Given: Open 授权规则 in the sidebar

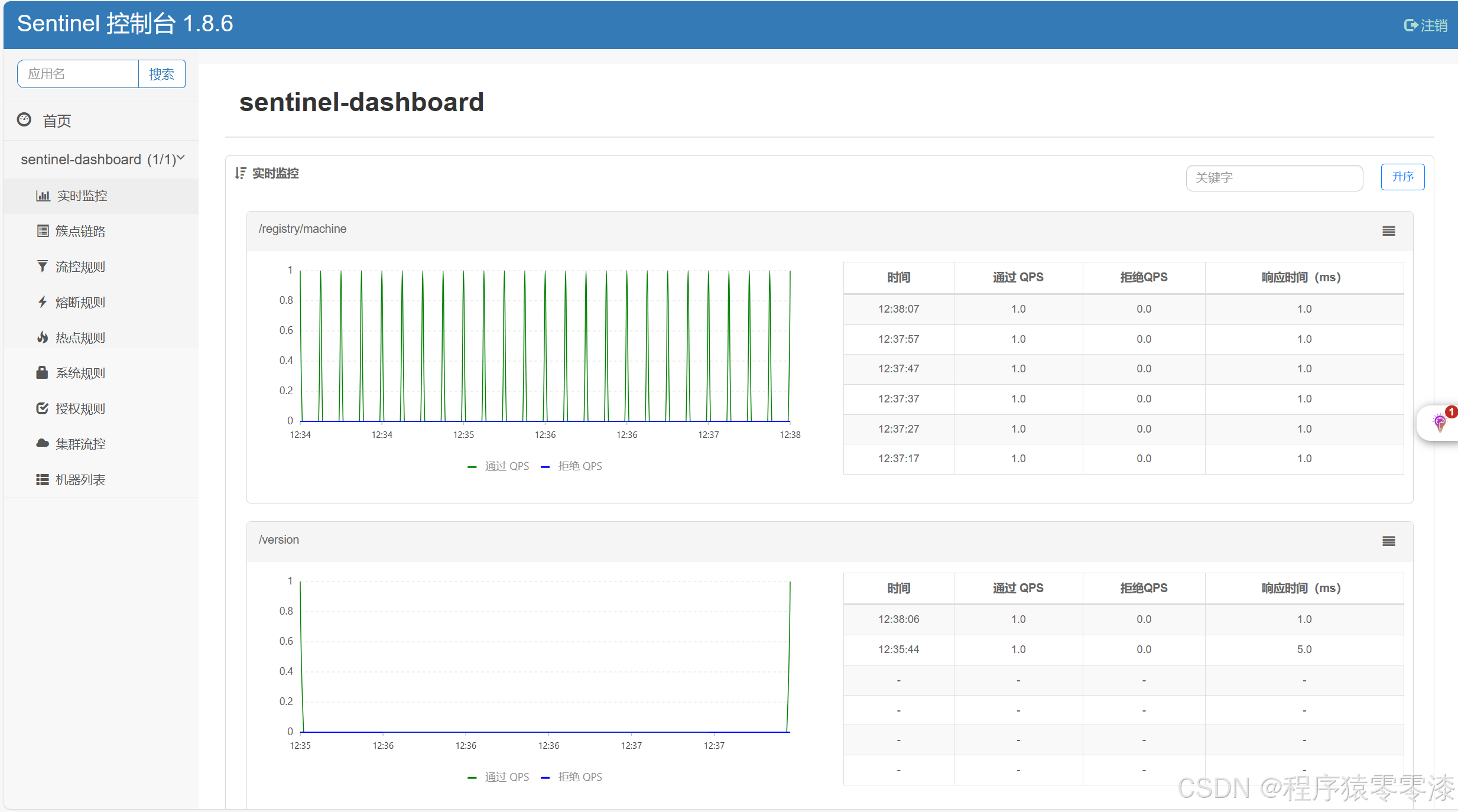Looking at the screenshot, I should (x=101, y=408).
